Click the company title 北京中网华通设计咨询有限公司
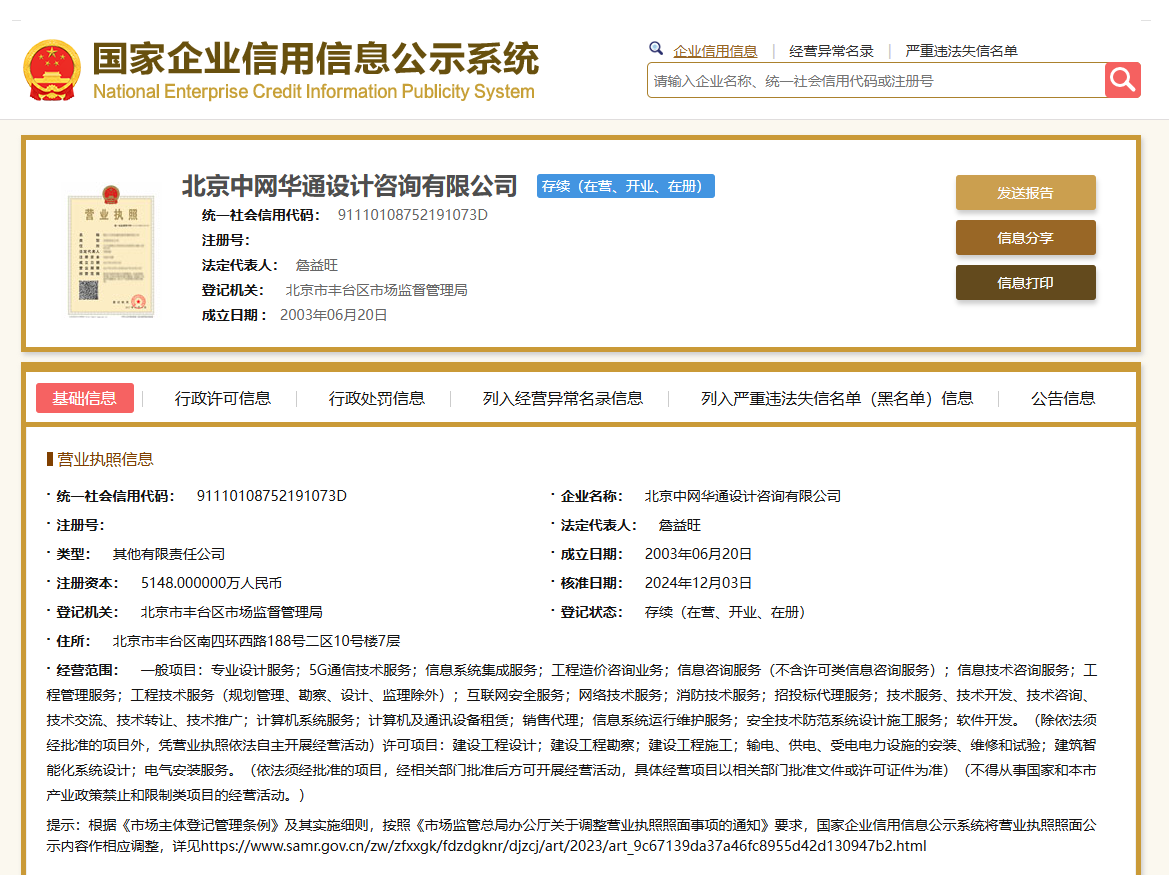 pyautogui.click(x=350, y=186)
